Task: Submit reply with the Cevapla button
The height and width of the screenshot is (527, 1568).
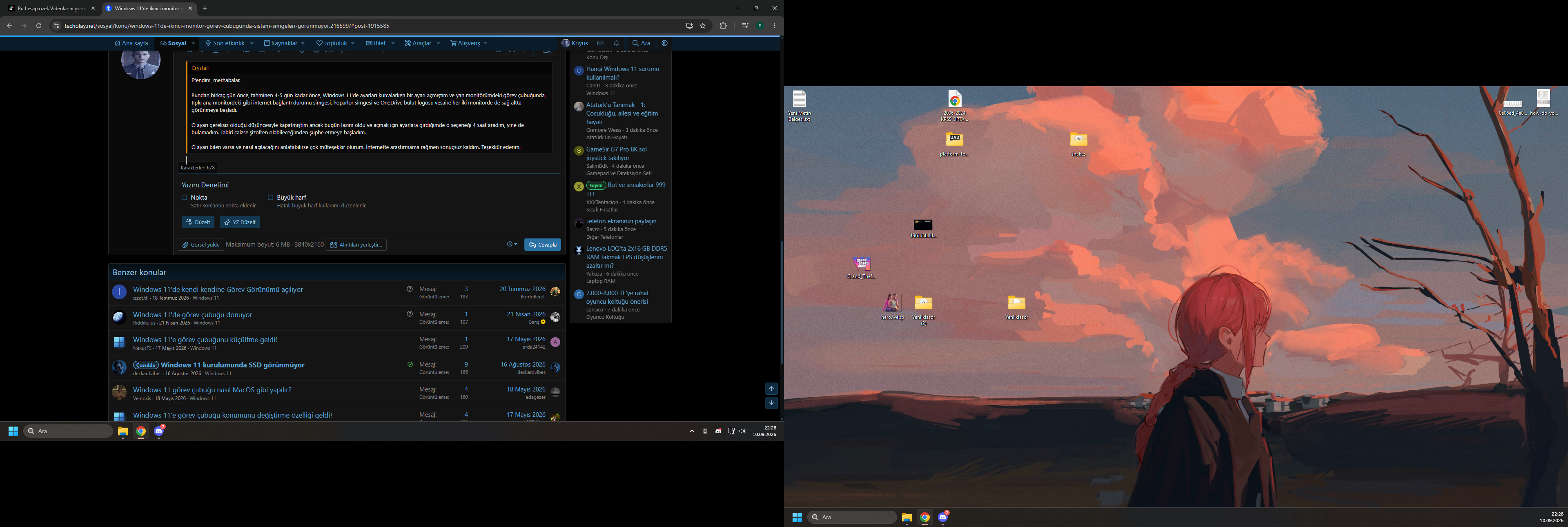Action: (x=542, y=245)
